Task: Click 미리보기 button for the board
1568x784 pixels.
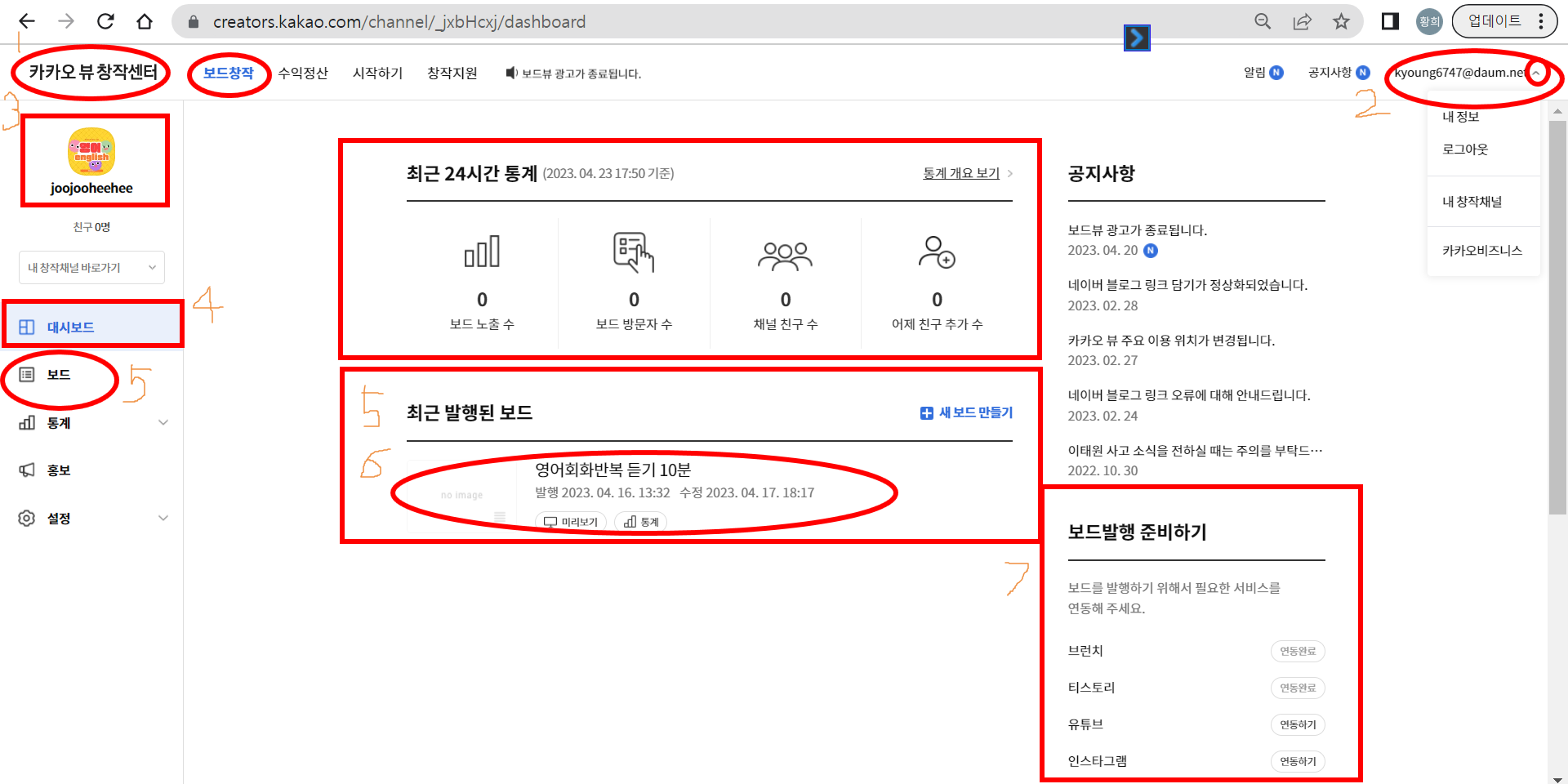Action: click(x=571, y=521)
